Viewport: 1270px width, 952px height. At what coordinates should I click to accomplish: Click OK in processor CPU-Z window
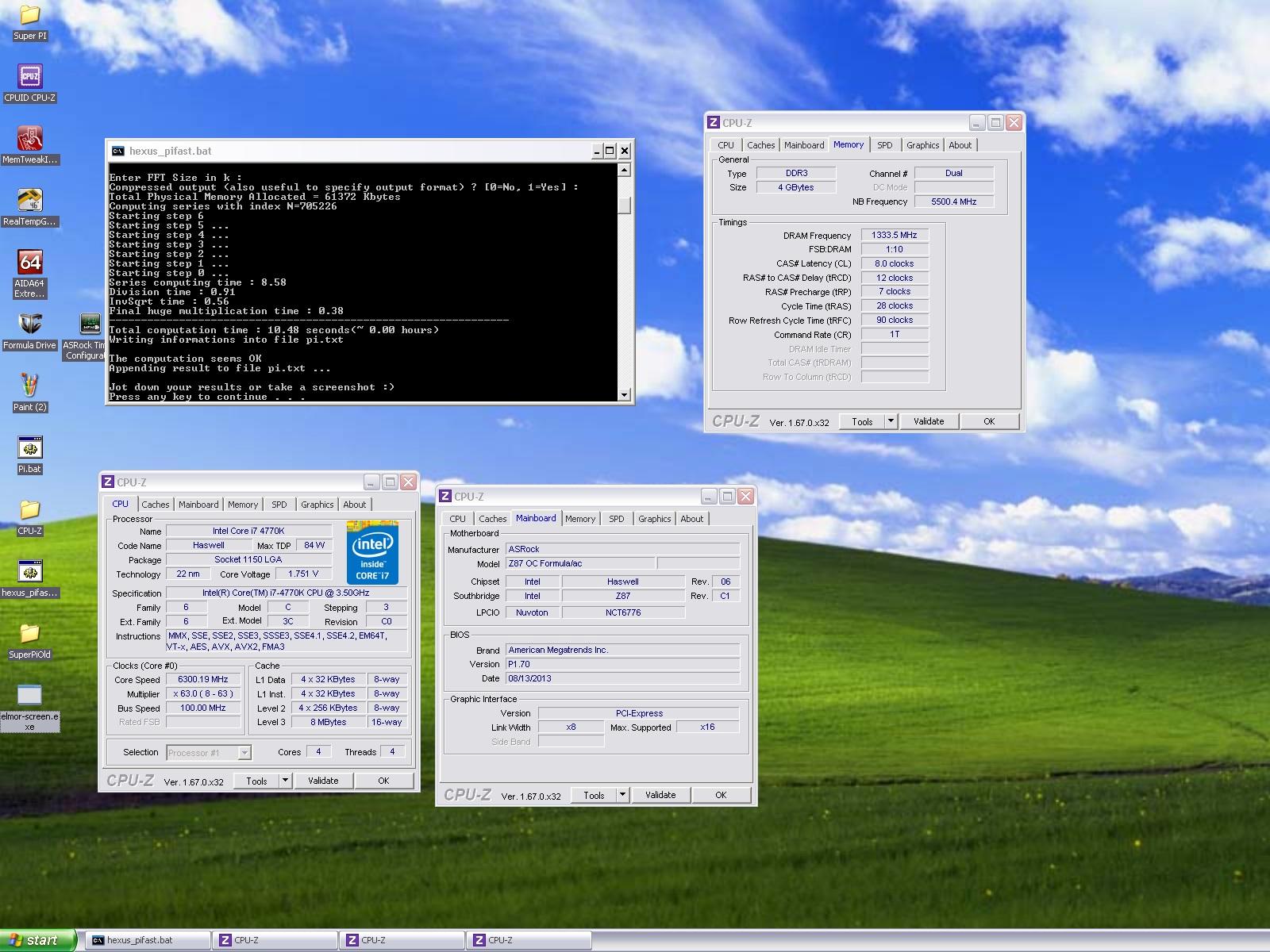[x=383, y=781]
